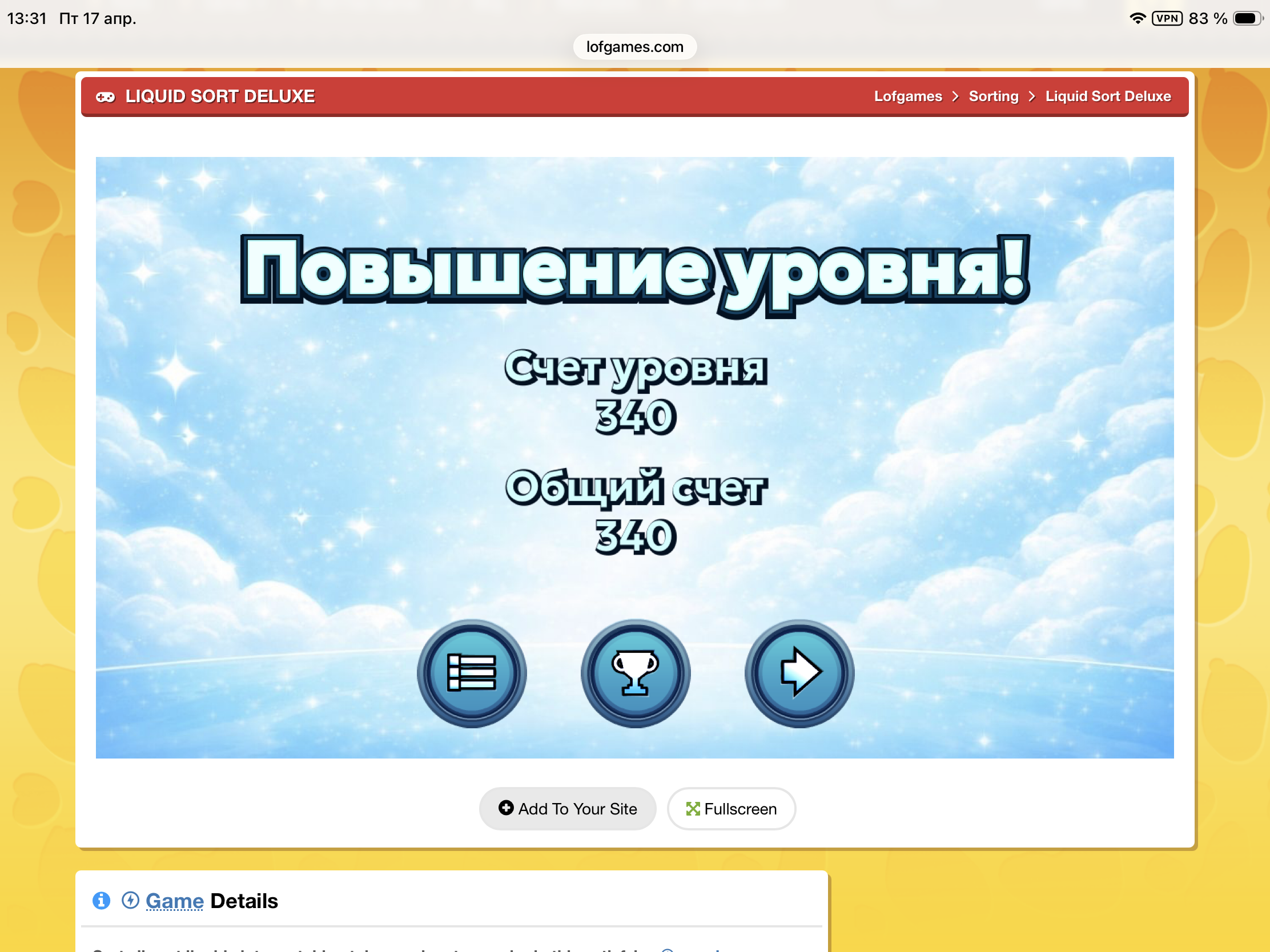Viewport: 1270px width, 952px height.
Task: Click the level score value 340
Action: 635,417
